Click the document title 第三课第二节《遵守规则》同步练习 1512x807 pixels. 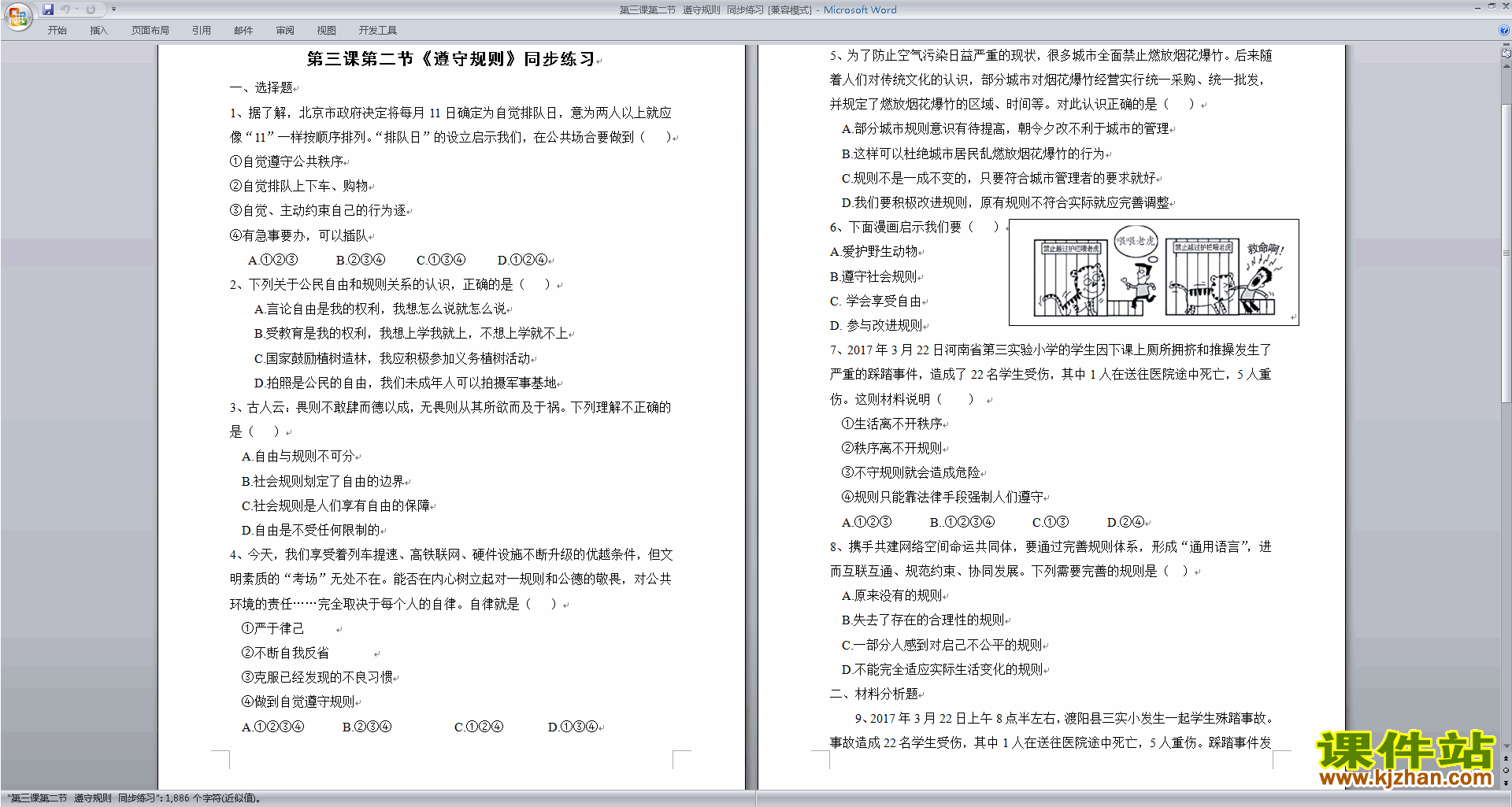pos(451,59)
